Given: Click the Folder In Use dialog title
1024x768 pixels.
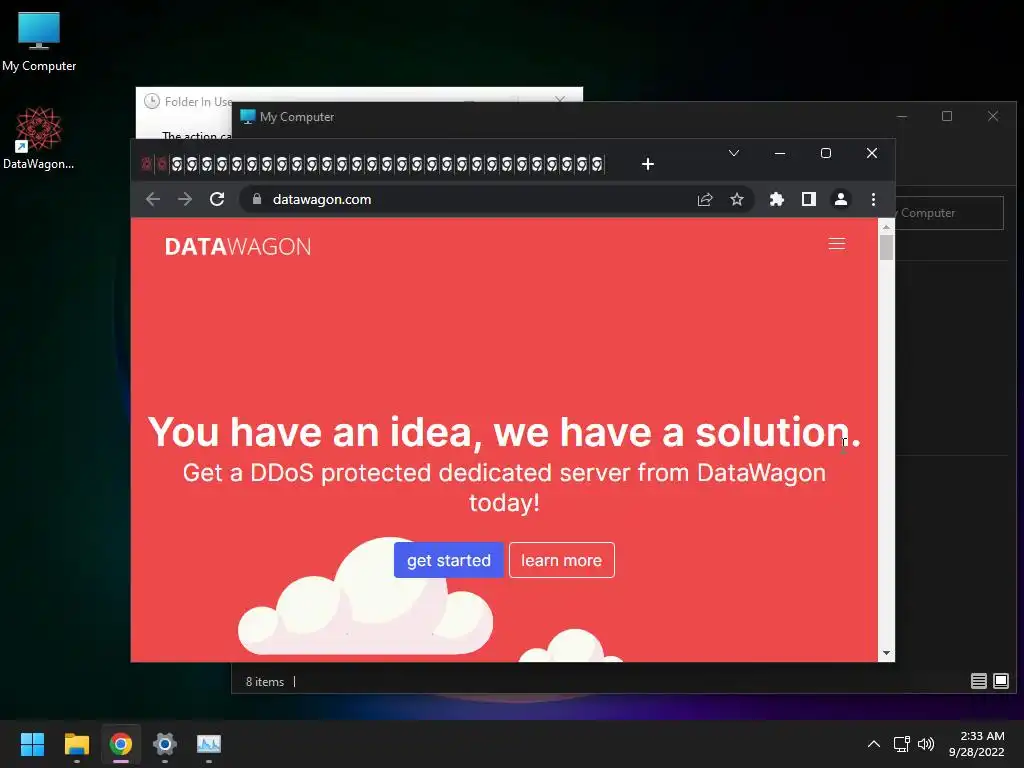Looking at the screenshot, I should tap(199, 102).
